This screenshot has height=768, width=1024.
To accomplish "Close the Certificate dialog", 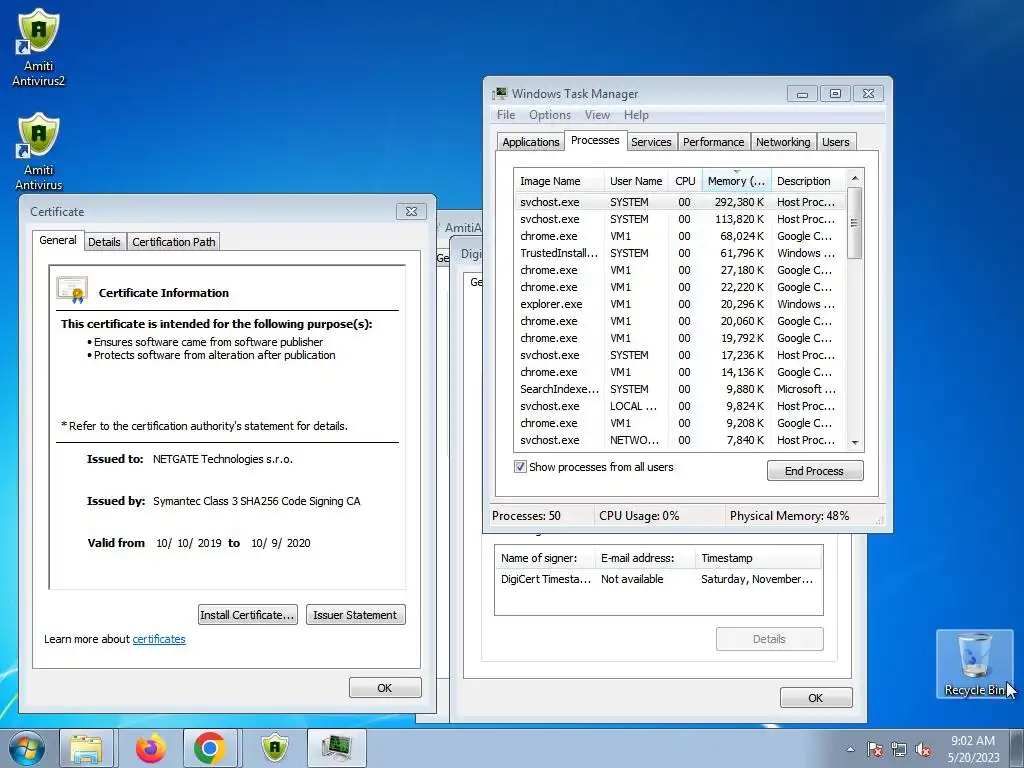I will (x=411, y=212).
